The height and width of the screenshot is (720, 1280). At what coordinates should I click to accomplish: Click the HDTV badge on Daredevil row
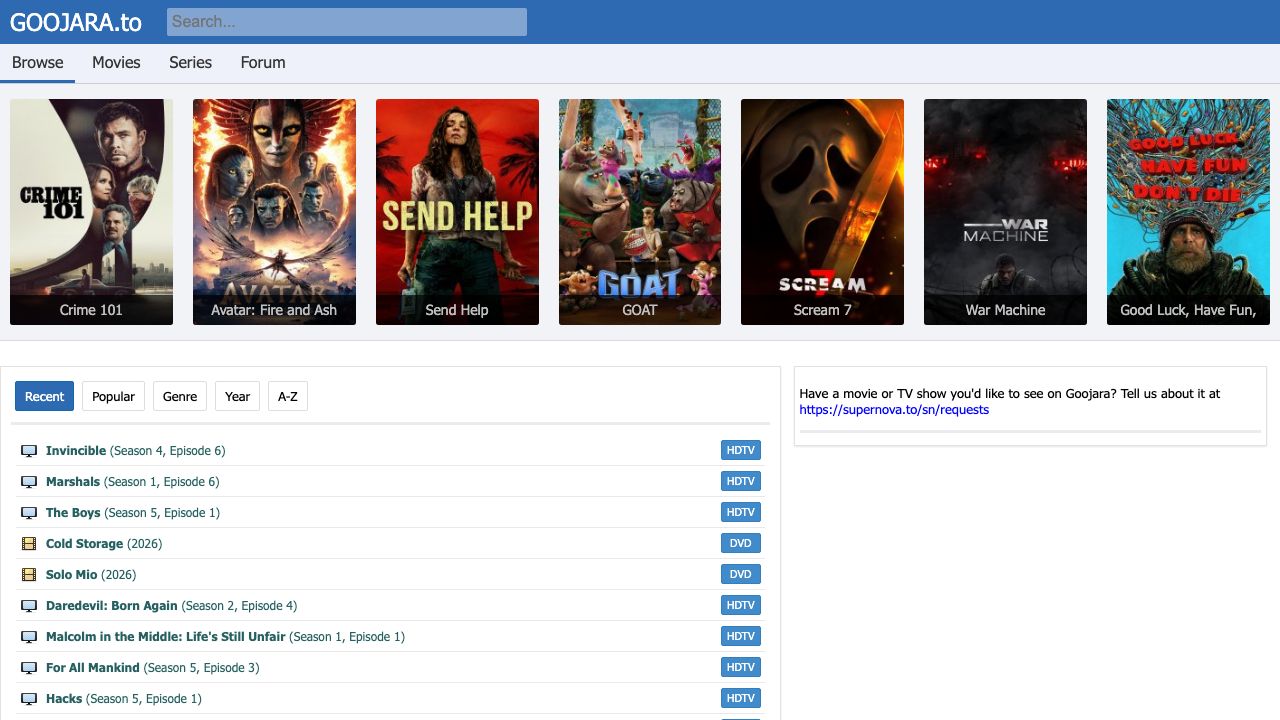coord(741,605)
